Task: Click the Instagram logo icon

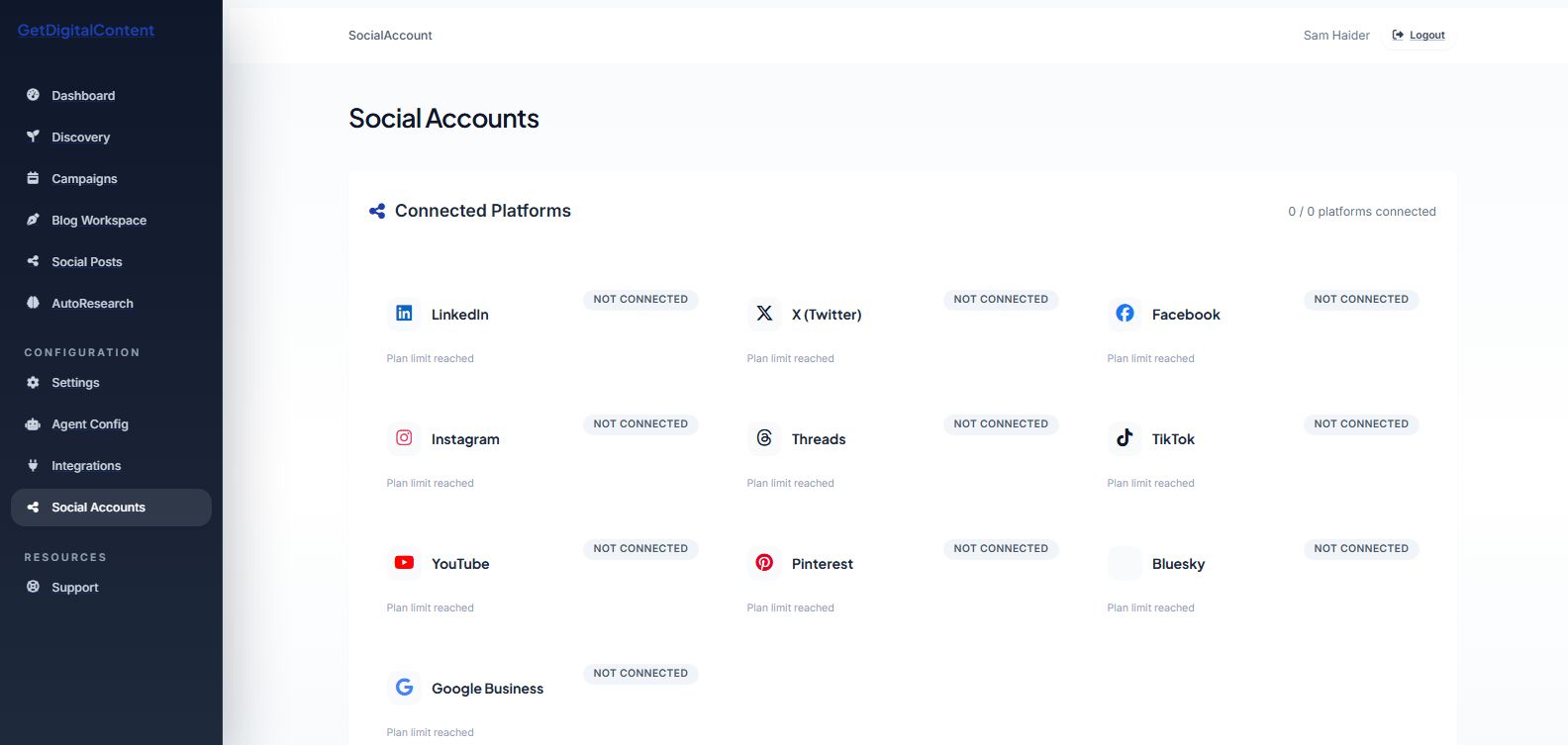Action: [x=404, y=438]
